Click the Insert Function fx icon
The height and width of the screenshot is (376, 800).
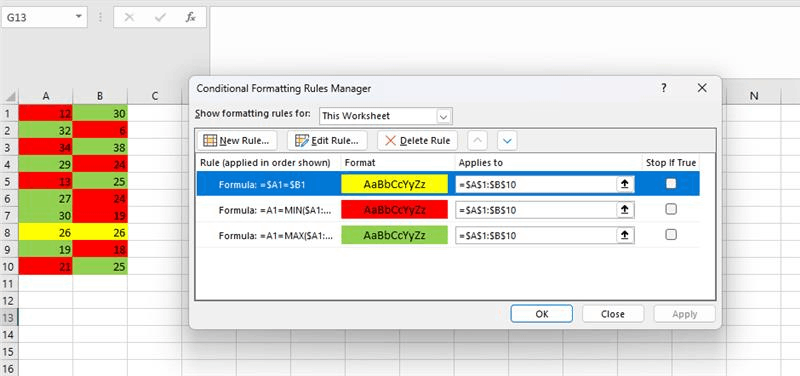[x=190, y=17]
